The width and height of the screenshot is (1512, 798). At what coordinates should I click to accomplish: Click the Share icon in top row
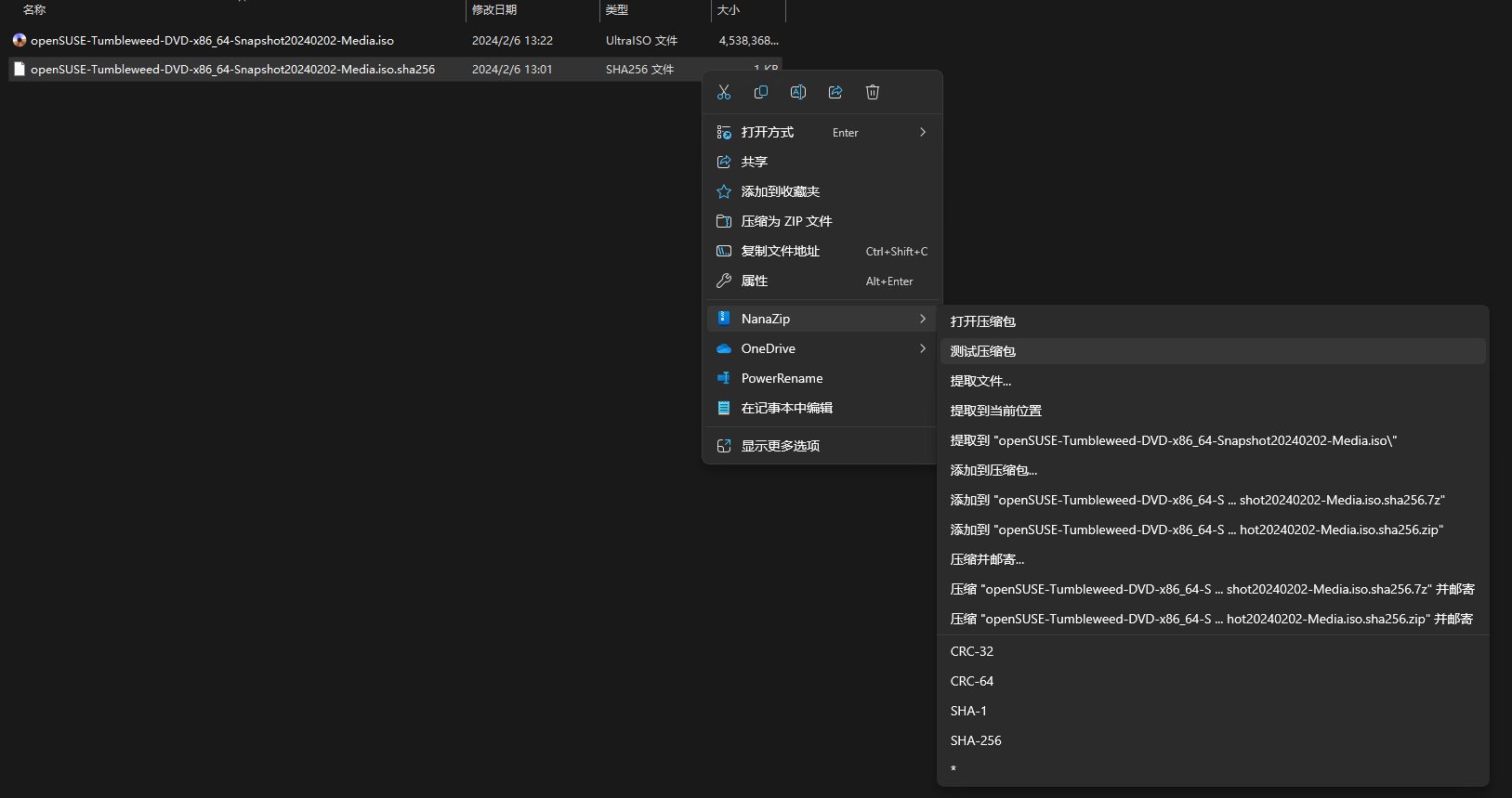835,92
